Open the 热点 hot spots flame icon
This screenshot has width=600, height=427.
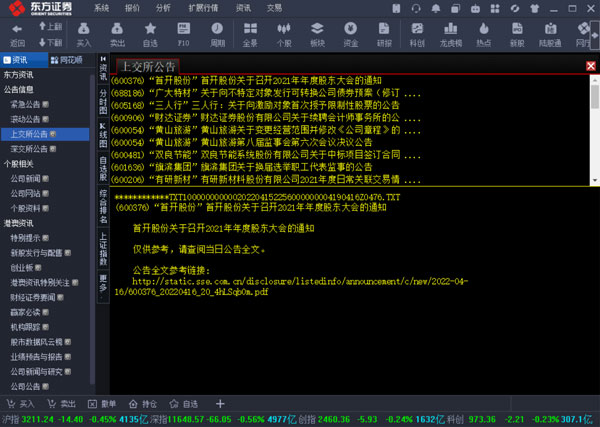(x=484, y=29)
